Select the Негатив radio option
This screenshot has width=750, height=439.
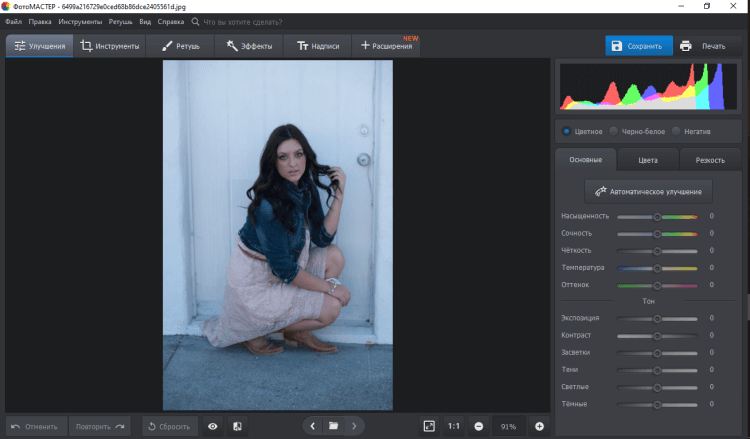click(x=676, y=131)
